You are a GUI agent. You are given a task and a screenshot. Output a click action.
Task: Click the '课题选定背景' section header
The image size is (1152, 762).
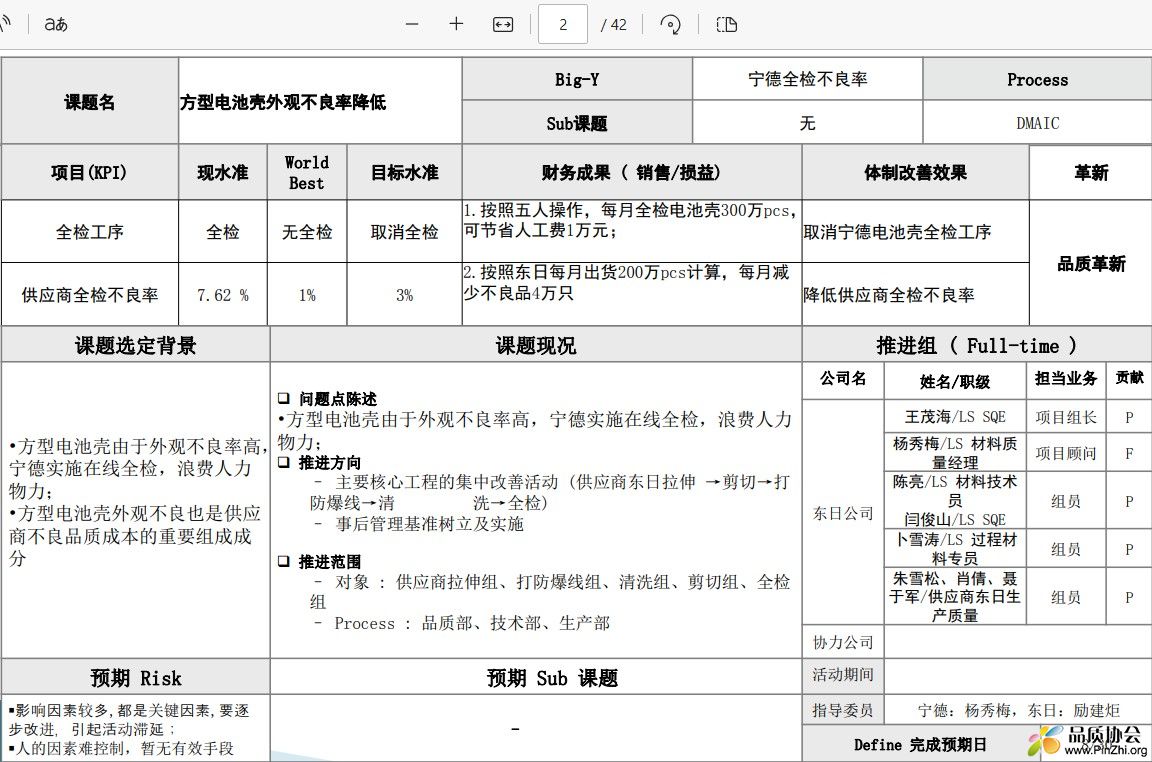tap(136, 345)
